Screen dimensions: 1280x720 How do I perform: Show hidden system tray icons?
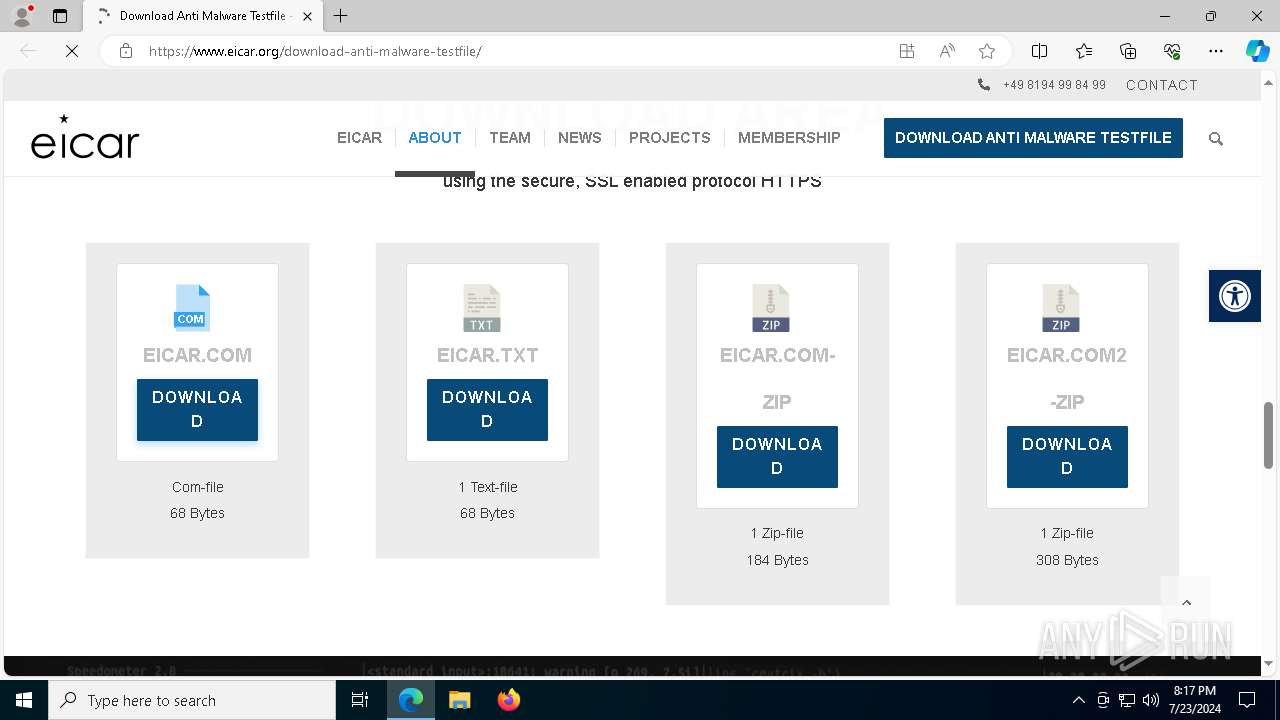click(x=1078, y=700)
